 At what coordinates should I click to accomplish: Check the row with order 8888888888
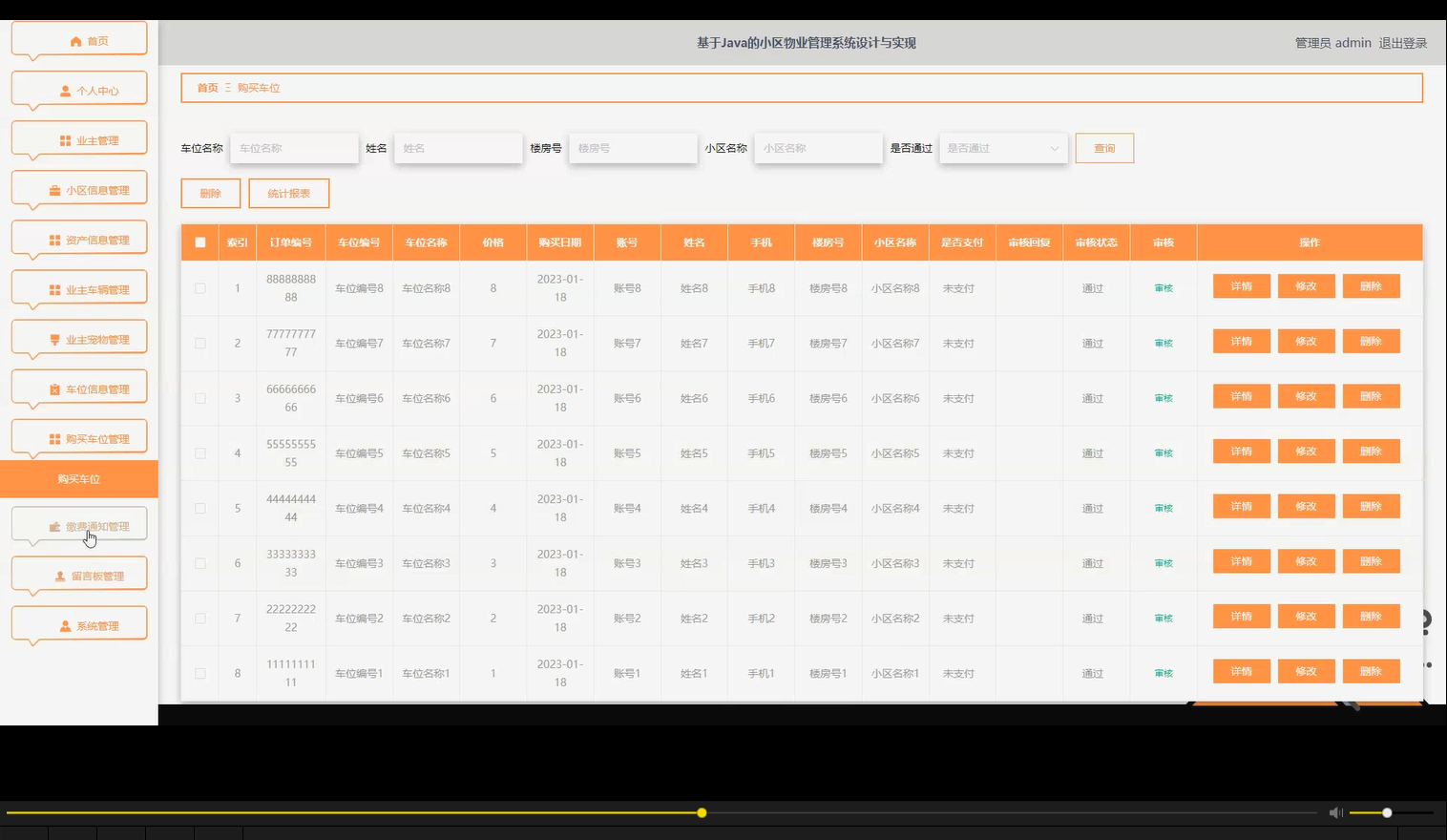[x=200, y=288]
